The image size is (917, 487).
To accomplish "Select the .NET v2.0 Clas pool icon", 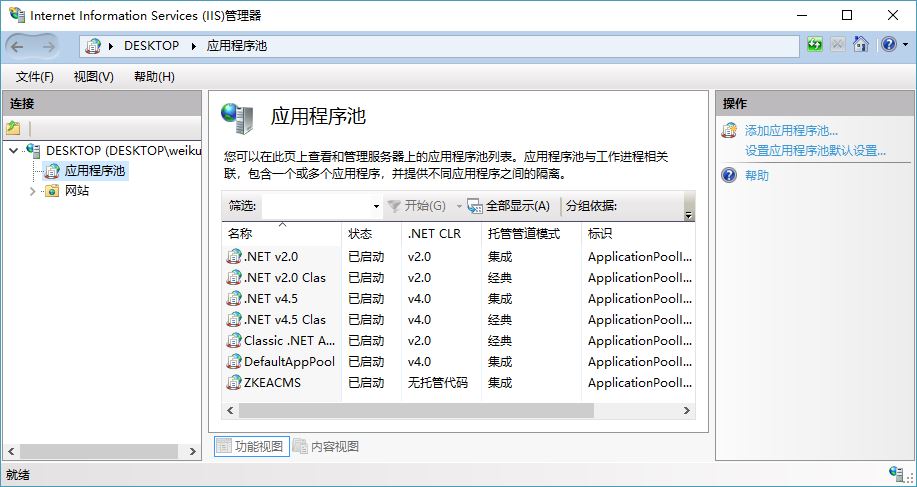I will (234, 277).
